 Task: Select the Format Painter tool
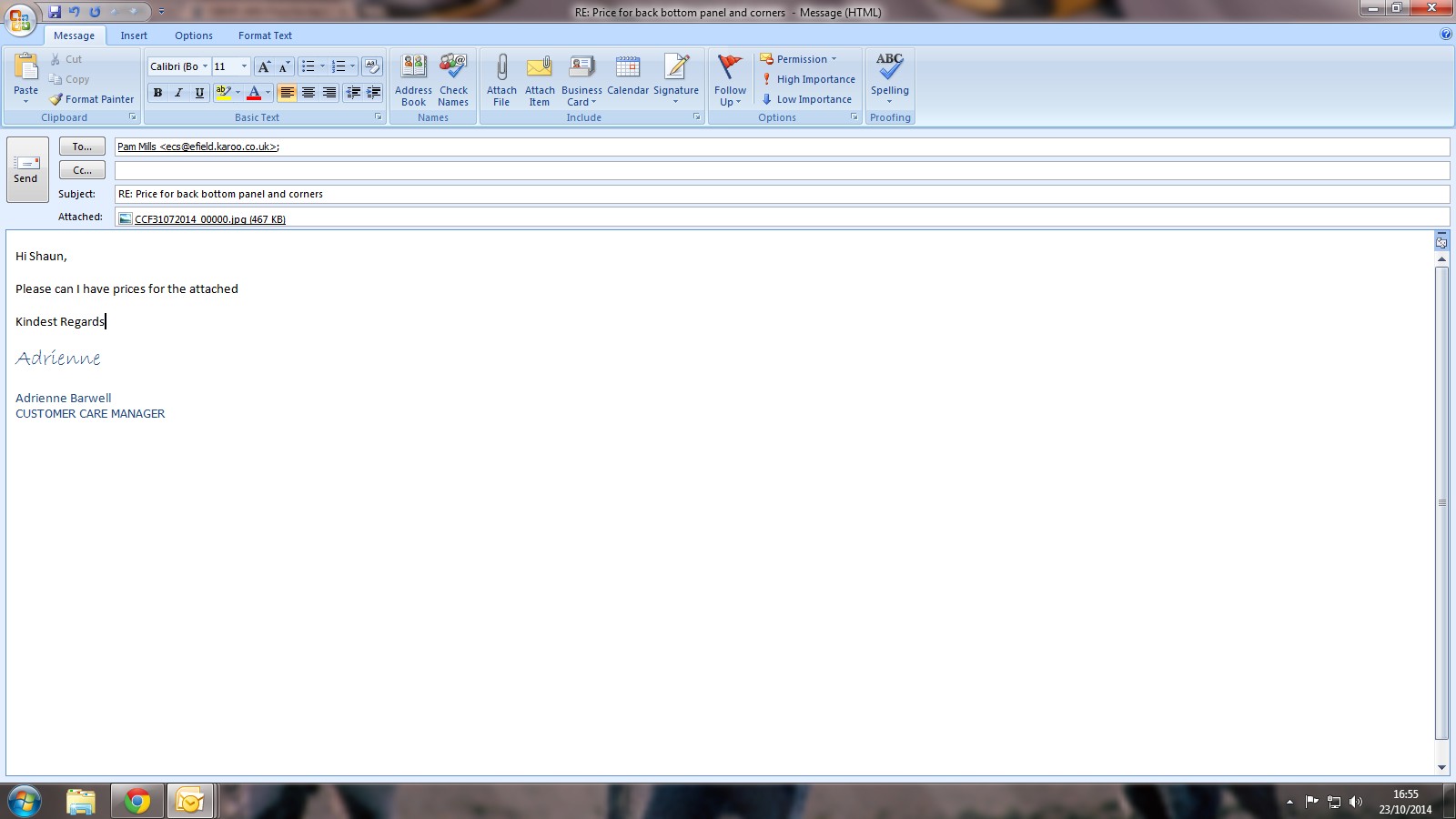point(92,99)
